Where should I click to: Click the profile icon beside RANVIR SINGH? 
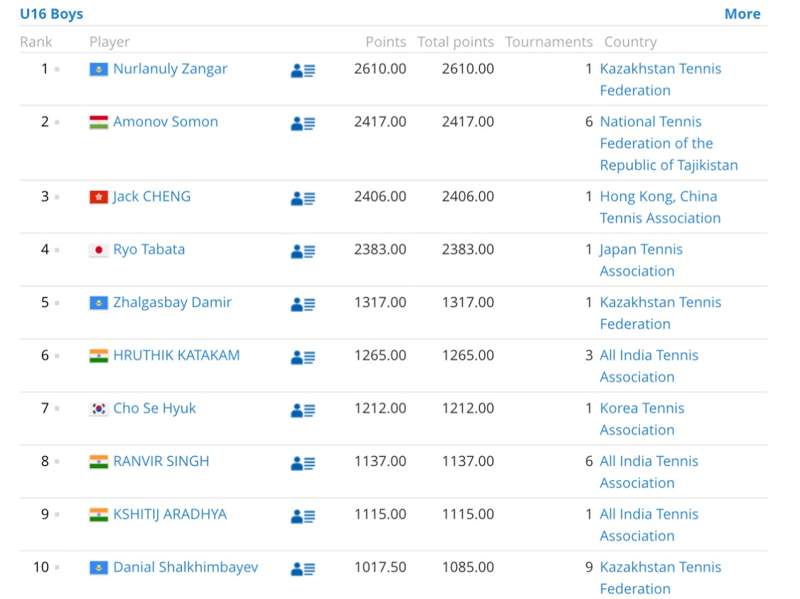tap(303, 463)
